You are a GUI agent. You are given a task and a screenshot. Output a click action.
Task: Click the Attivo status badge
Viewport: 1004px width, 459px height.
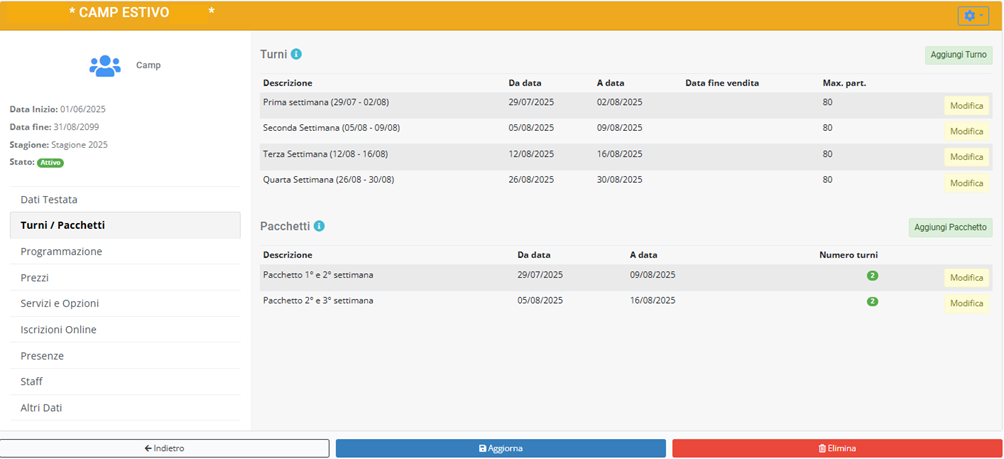click(50, 162)
